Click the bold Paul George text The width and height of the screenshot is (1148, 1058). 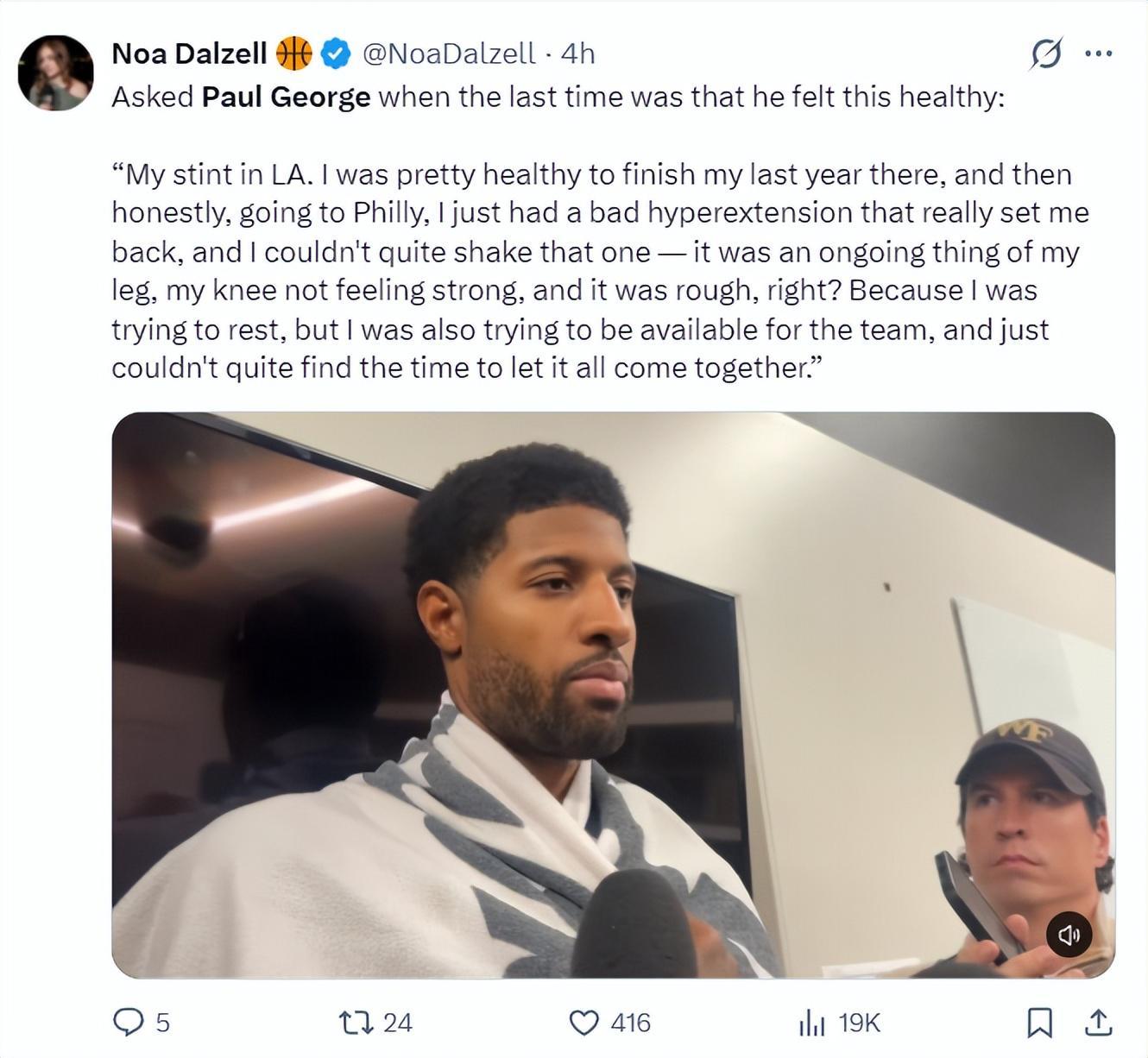[286, 97]
